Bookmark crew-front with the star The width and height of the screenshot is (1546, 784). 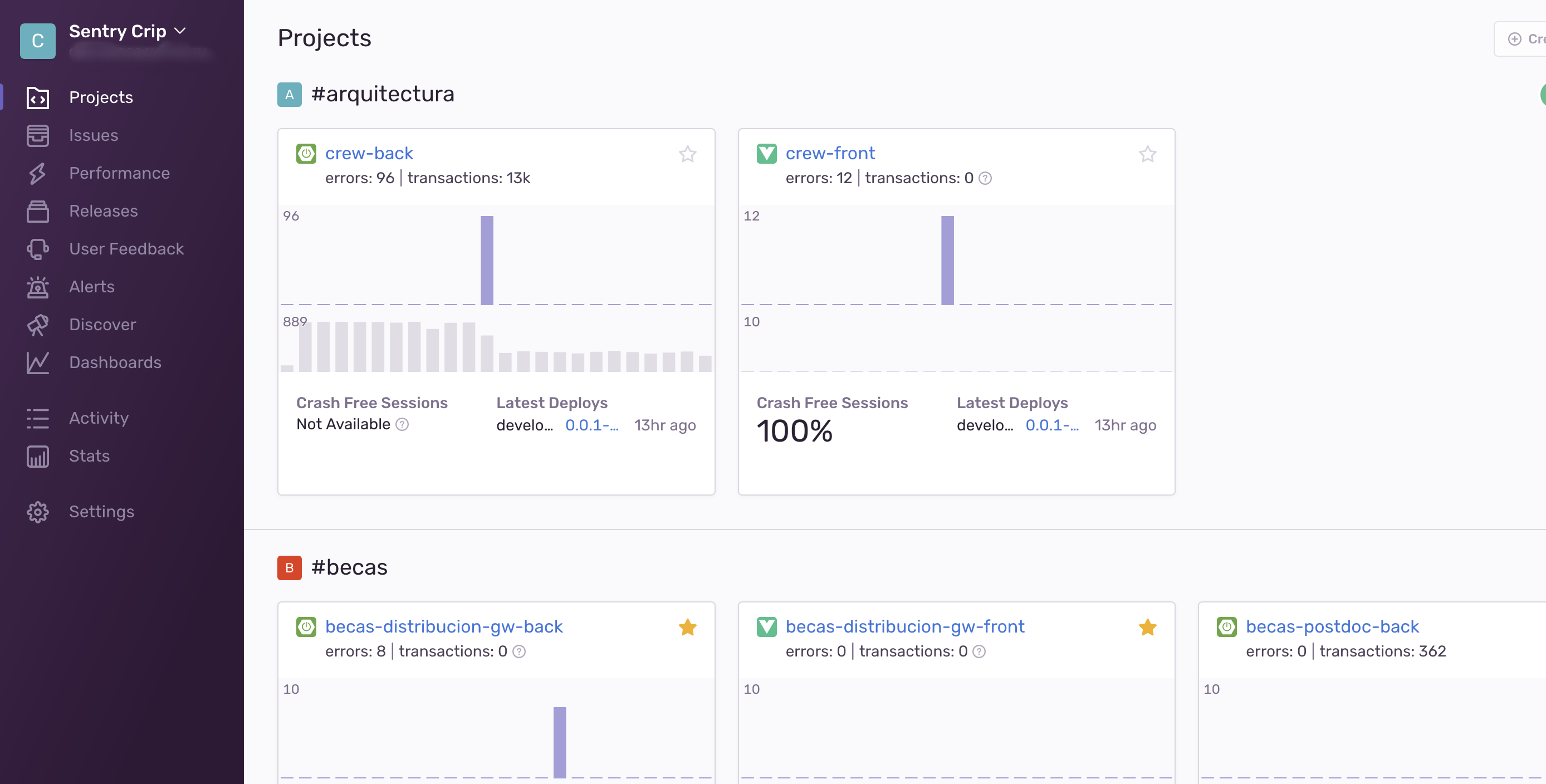(x=1147, y=154)
